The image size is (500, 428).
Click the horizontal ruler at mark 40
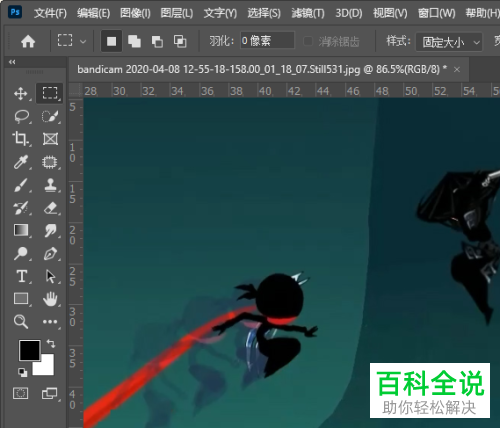tap(265, 91)
